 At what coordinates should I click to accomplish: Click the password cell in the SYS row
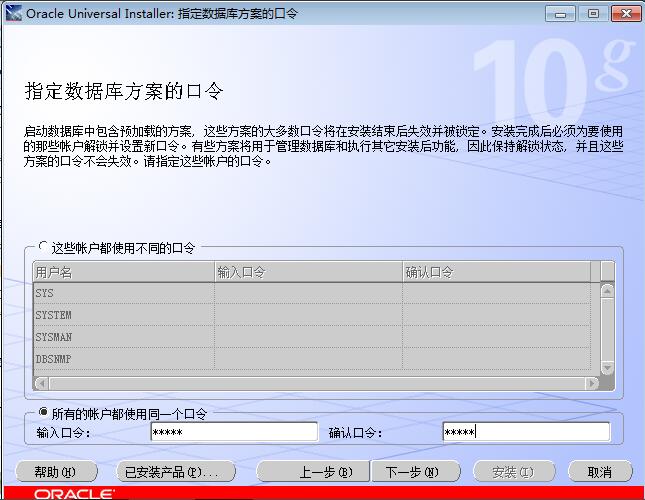(309, 293)
